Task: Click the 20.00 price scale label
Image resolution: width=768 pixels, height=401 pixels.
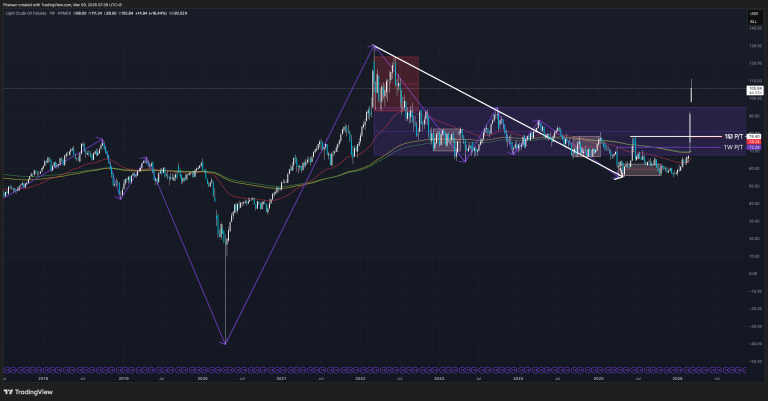Action: pyautogui.click(x=755, y=238)
